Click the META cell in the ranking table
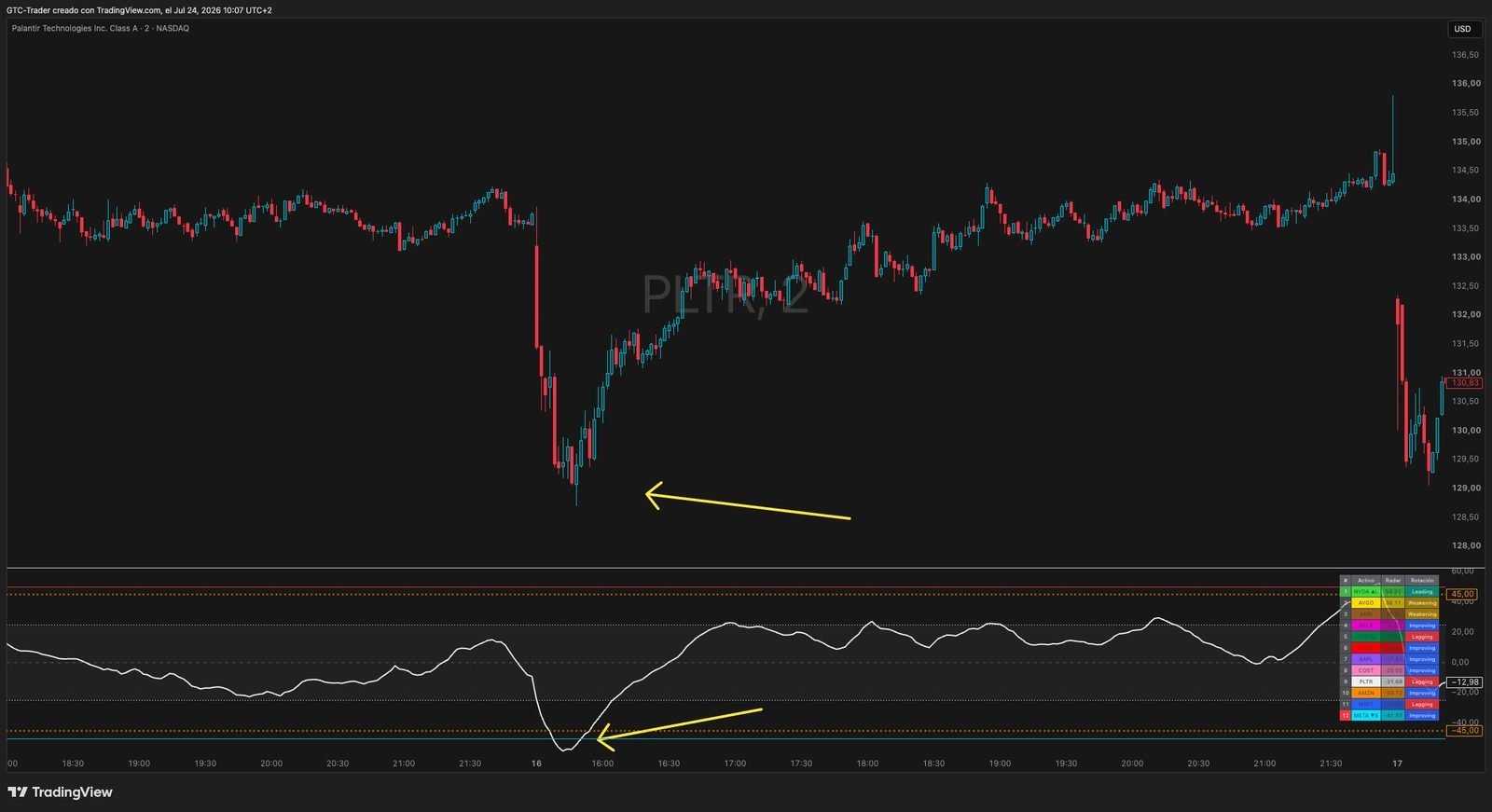Viewport: 1492px width, 812px height. click(x=1366, y=715)
